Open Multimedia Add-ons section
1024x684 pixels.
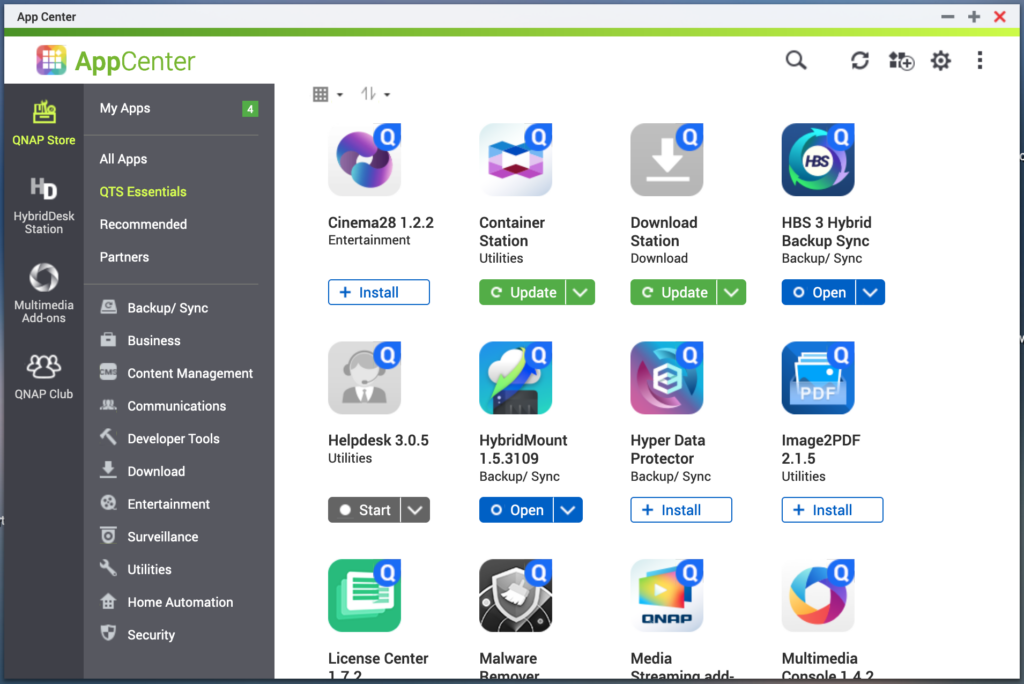point(44,293)
